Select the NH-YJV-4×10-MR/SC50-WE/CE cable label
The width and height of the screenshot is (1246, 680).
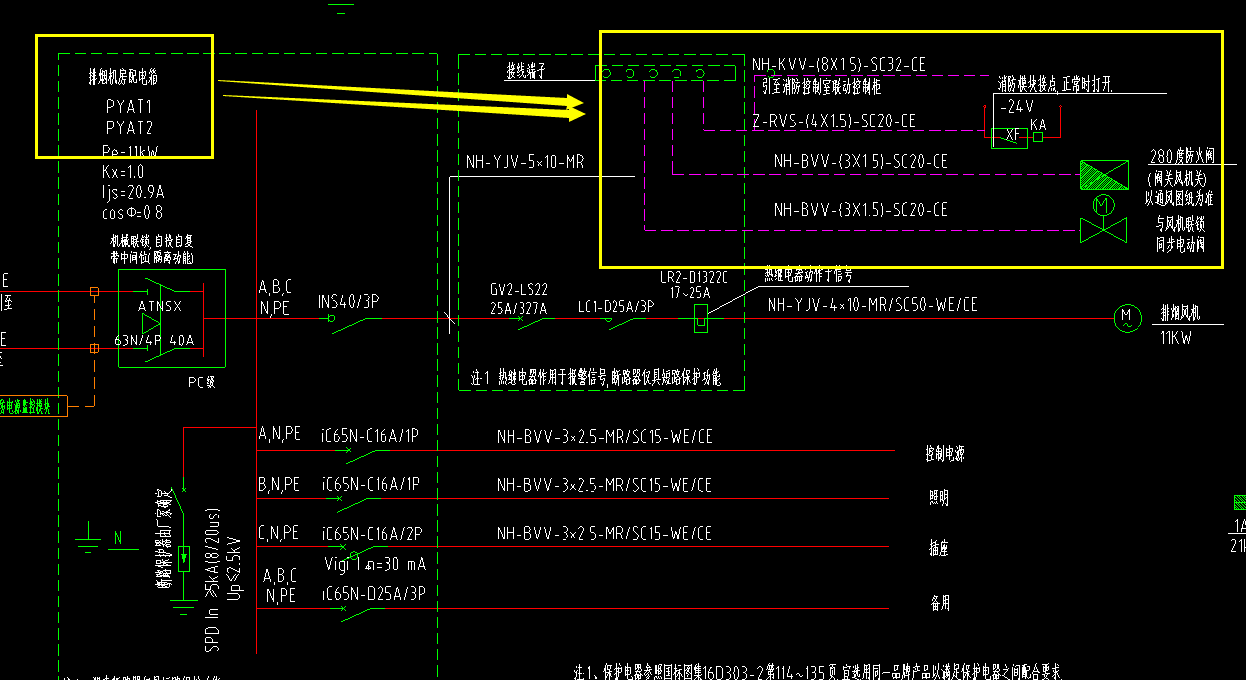(872, 304)
